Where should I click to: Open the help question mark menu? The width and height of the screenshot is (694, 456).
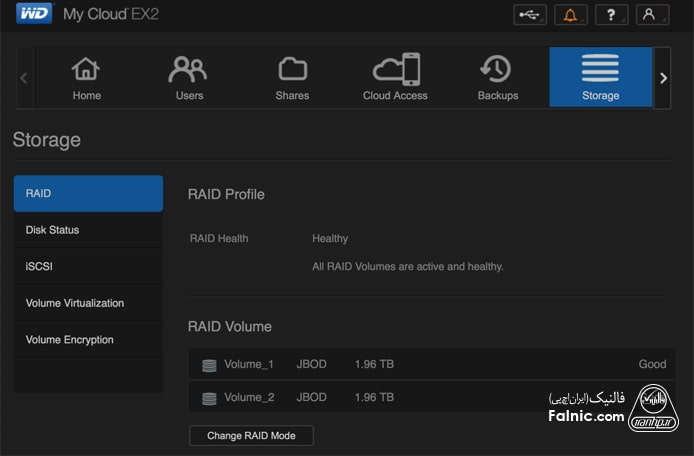click(611, 14)
